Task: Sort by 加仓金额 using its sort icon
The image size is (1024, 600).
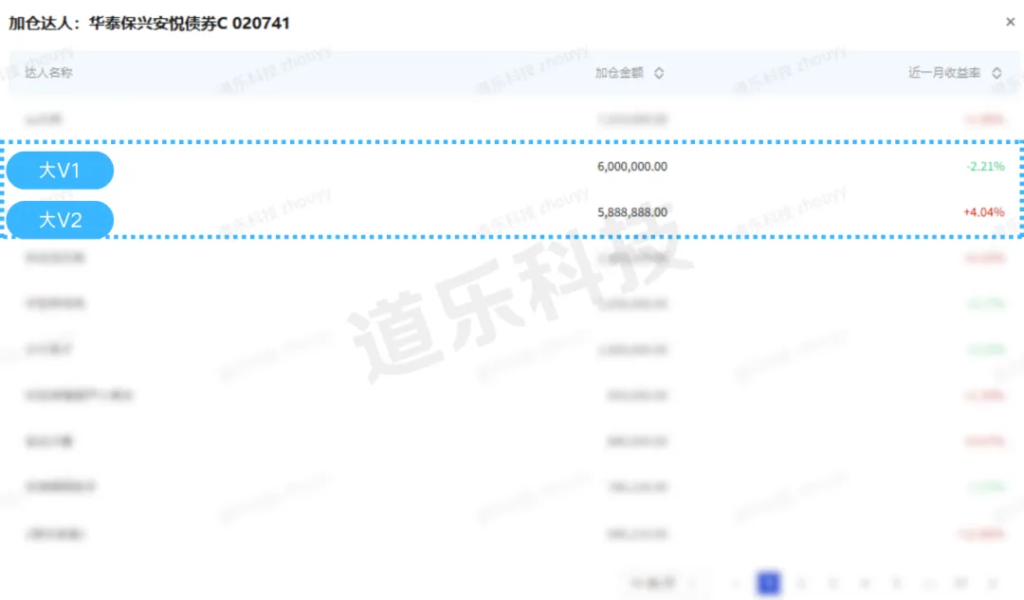Action: click(x=659, y=73)
